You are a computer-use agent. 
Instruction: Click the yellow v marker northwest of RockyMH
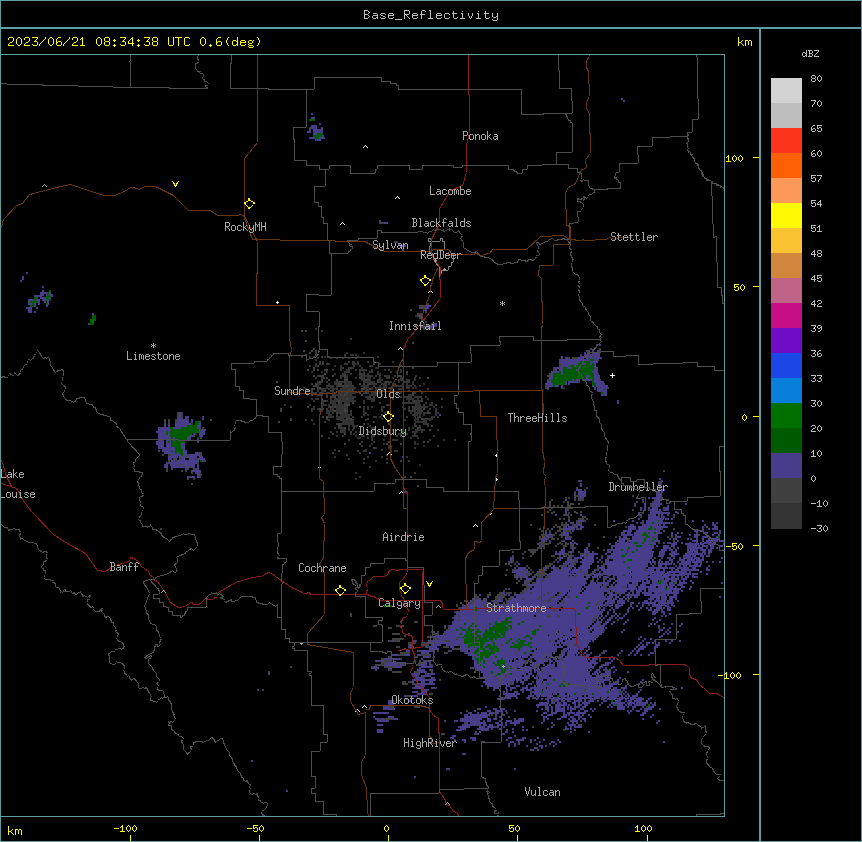tap(175, 184)
